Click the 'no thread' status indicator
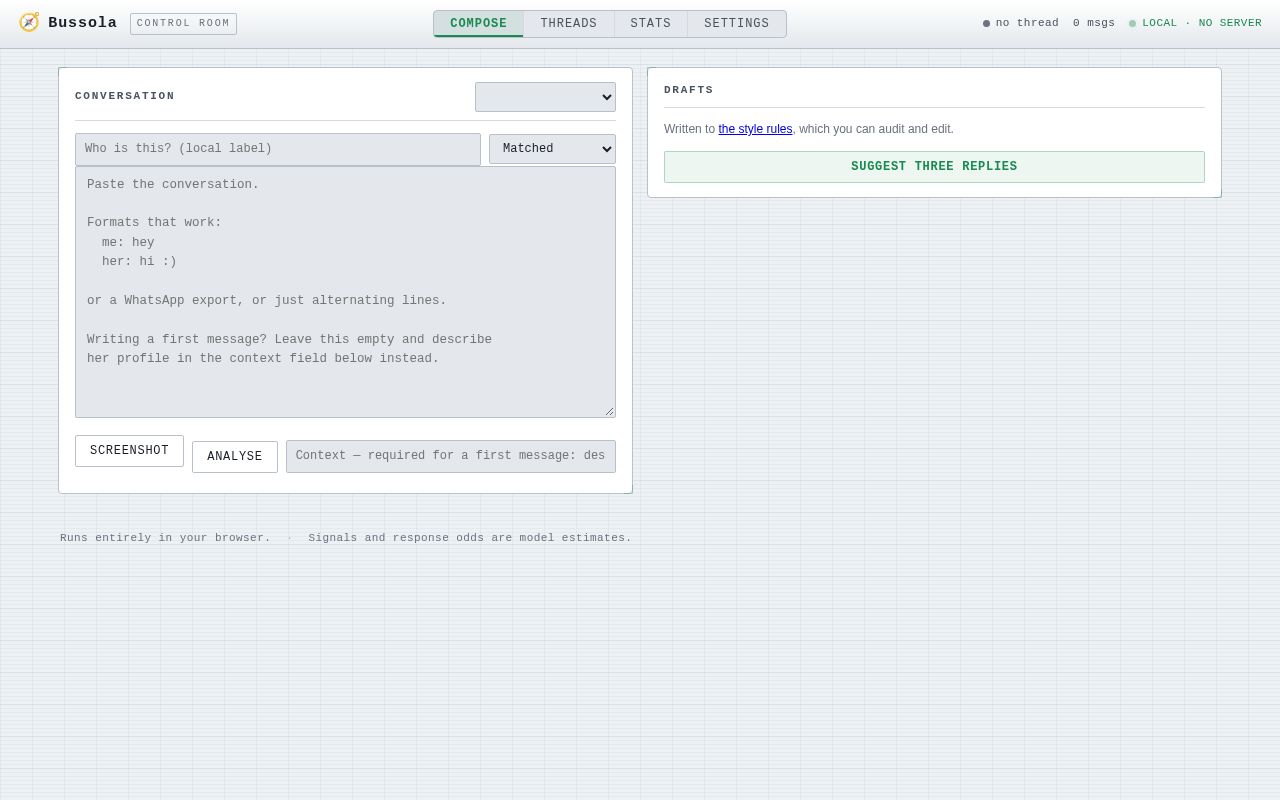 1020,23
